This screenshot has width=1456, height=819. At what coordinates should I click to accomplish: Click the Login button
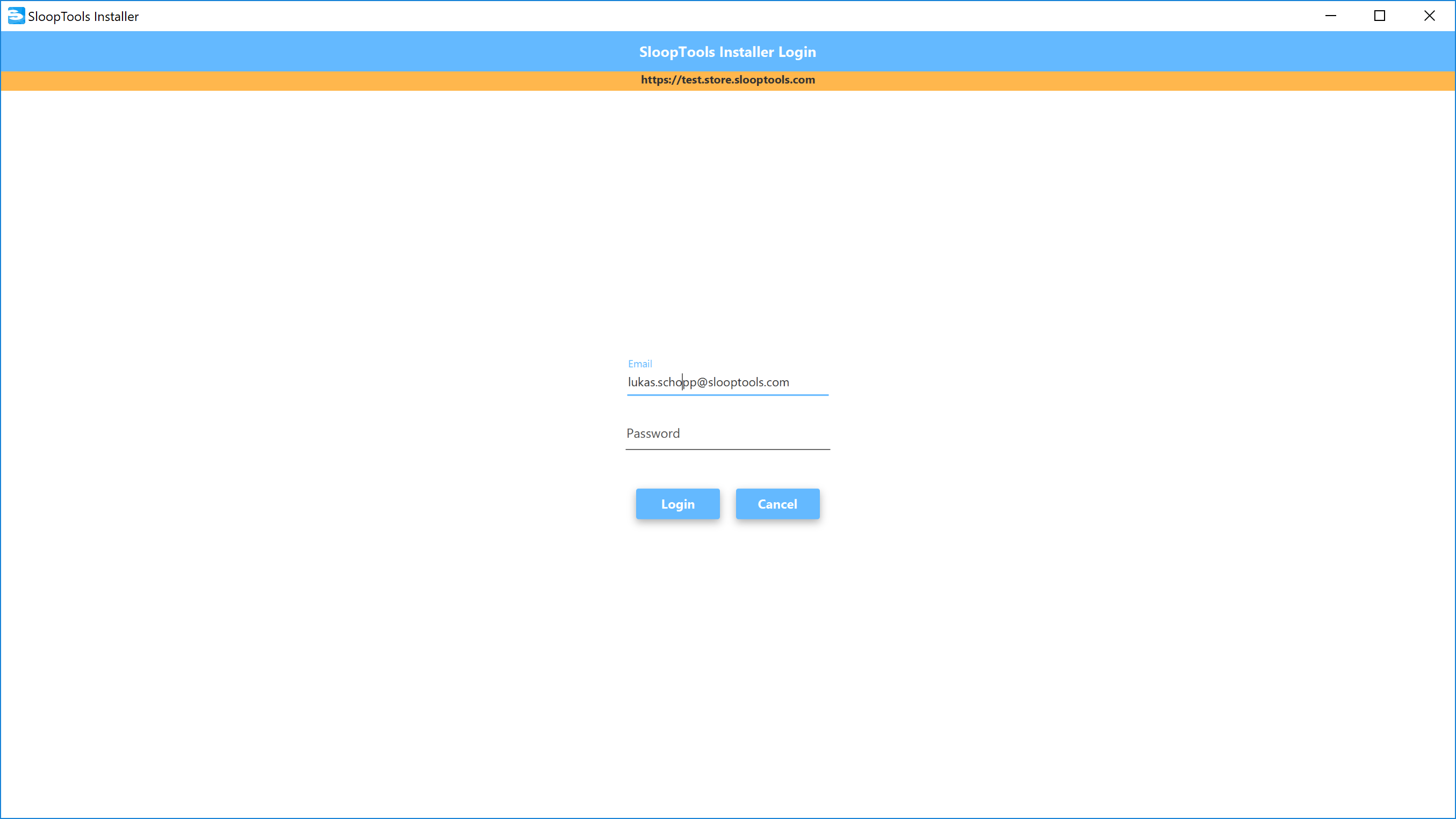(677, 504)
